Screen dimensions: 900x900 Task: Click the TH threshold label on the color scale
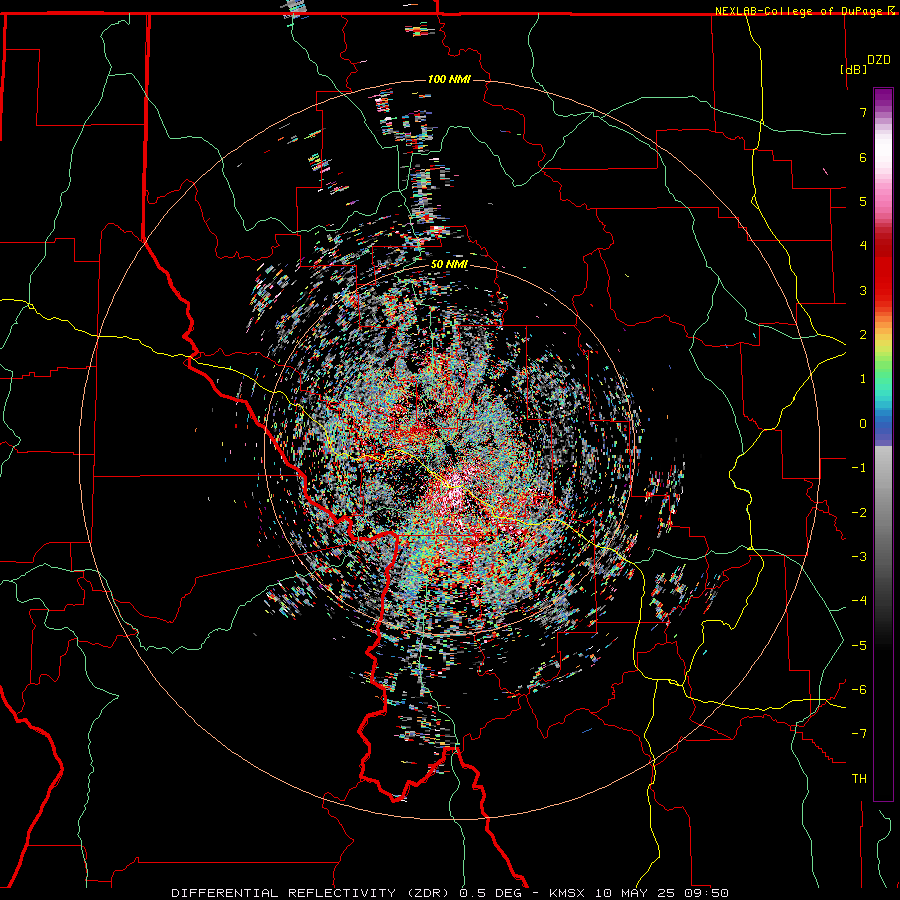pyautogui.click(x=859, y=779)
